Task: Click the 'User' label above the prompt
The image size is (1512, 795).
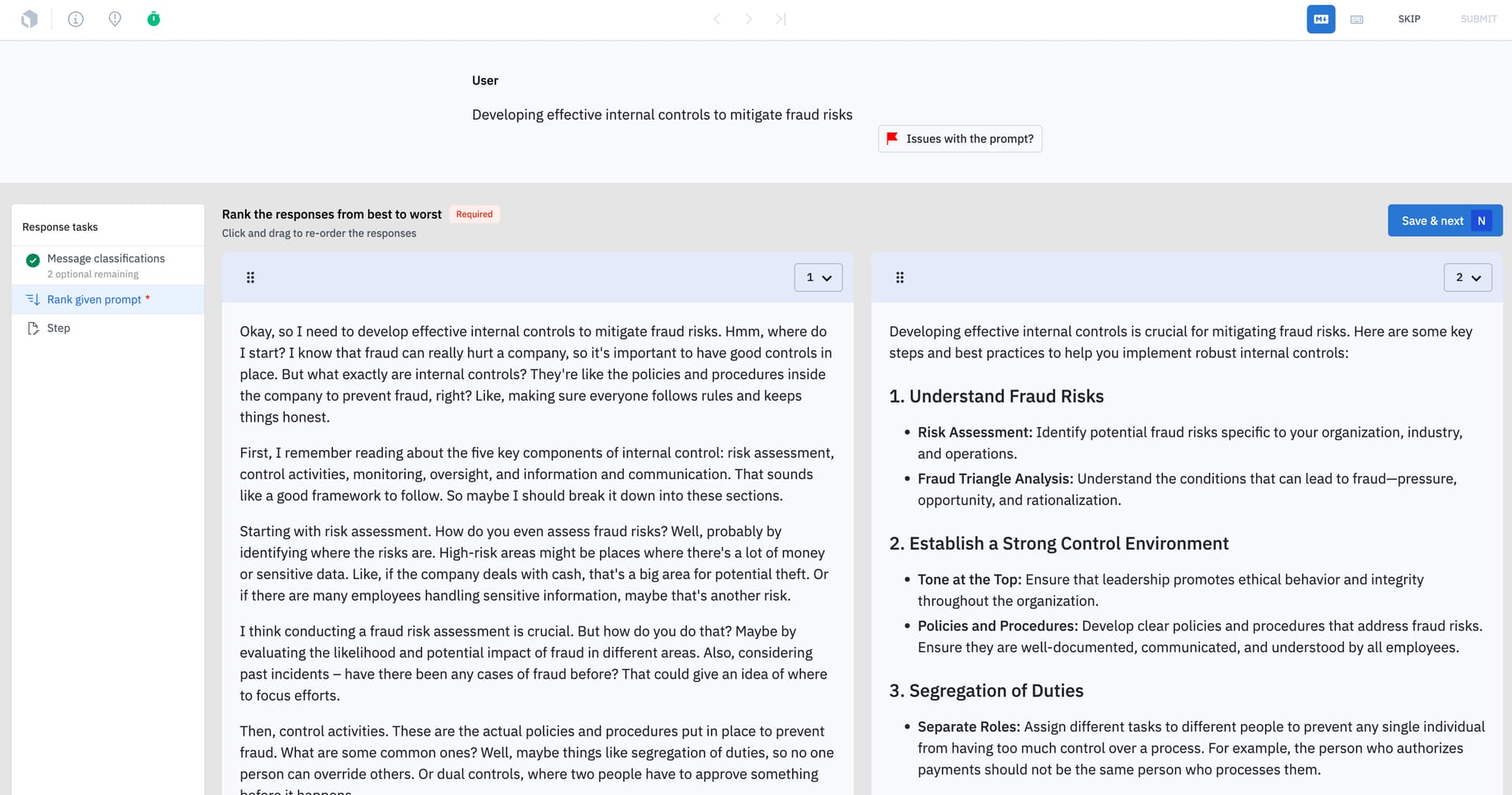Action: point(485,80)
